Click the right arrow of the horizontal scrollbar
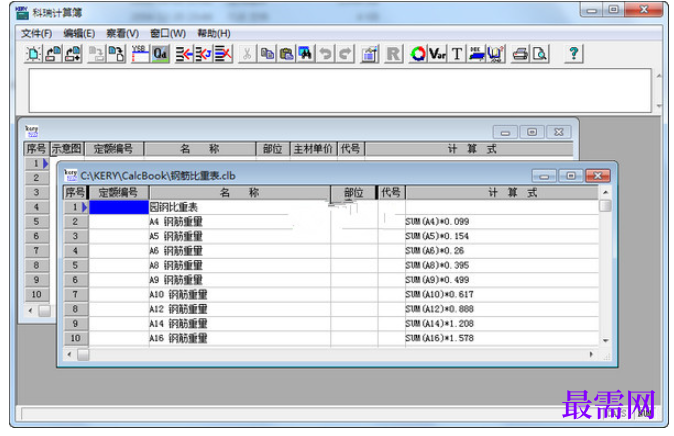This screenshot has width=674, height=436. coord(591,354)
